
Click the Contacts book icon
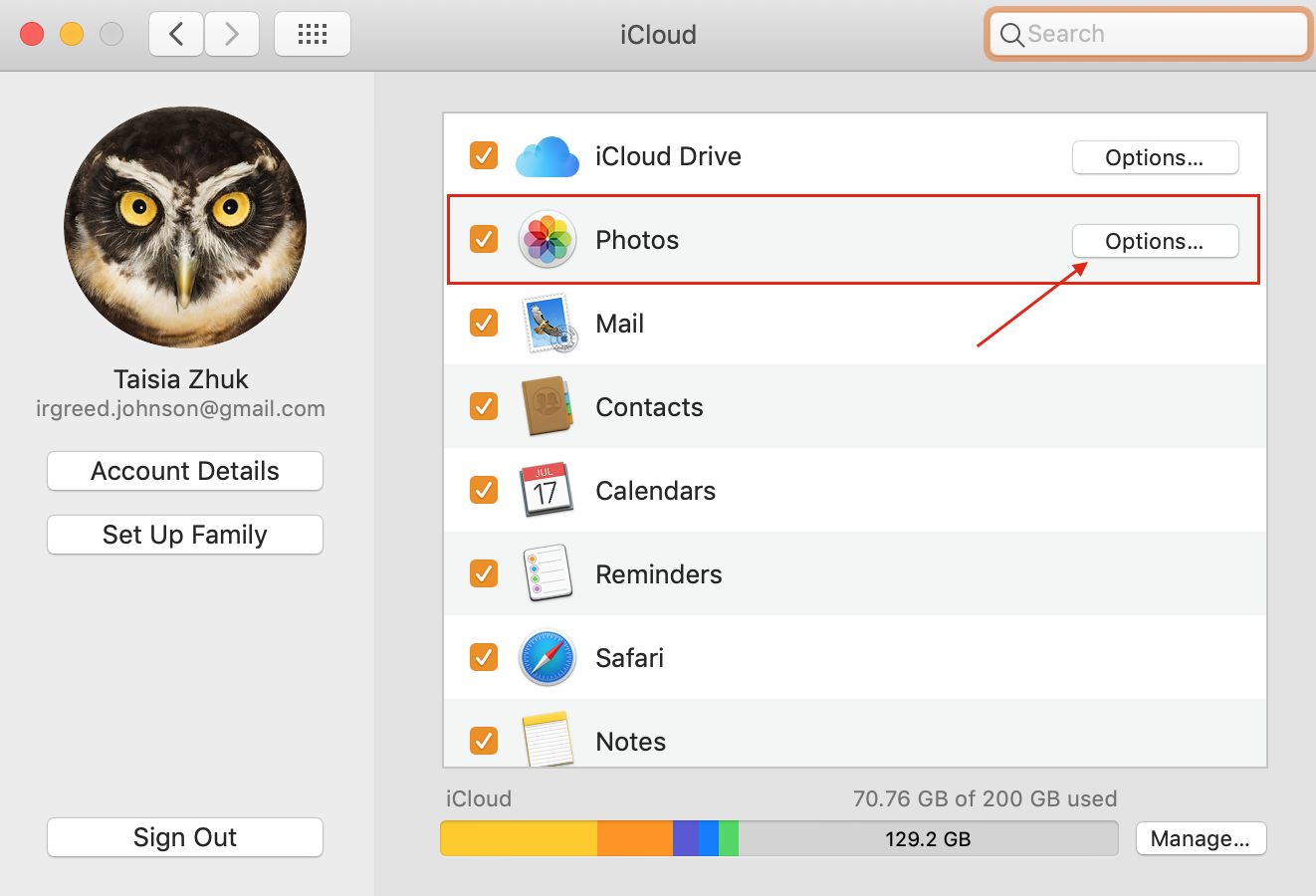point(548,406)
